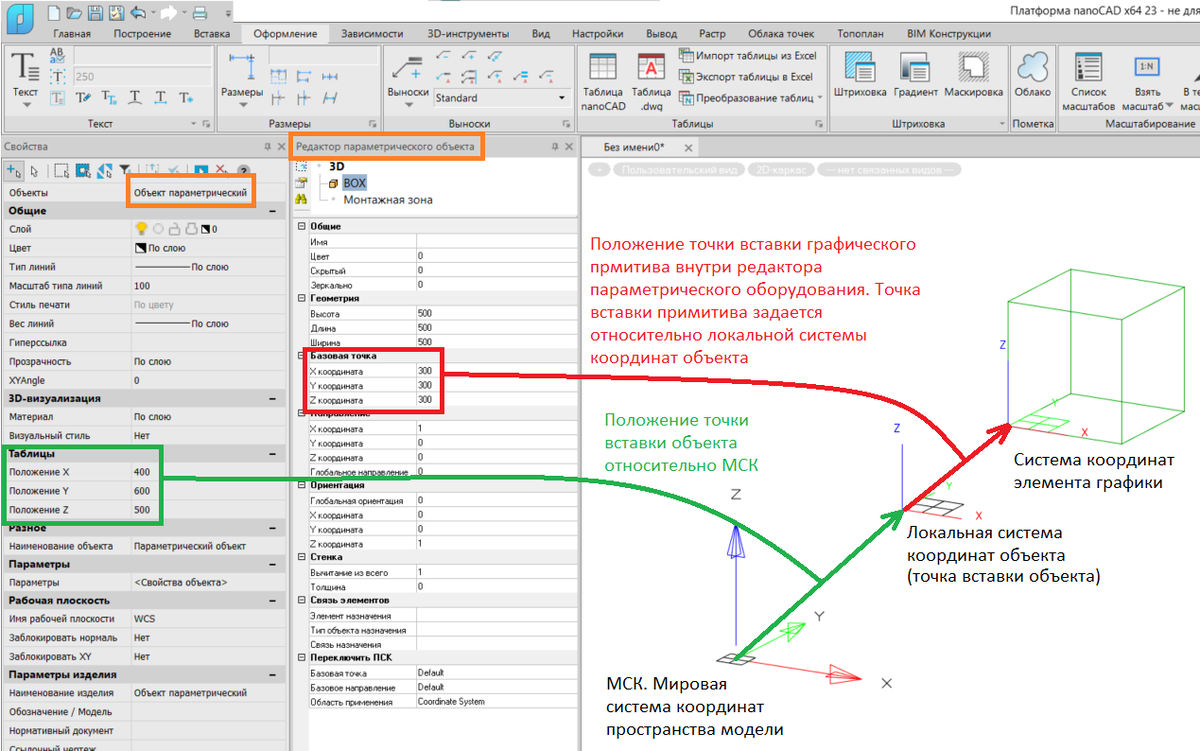The image size is (1200, 751).
Task: Click Экспорт таблицы в Excel
Action: 745,76
